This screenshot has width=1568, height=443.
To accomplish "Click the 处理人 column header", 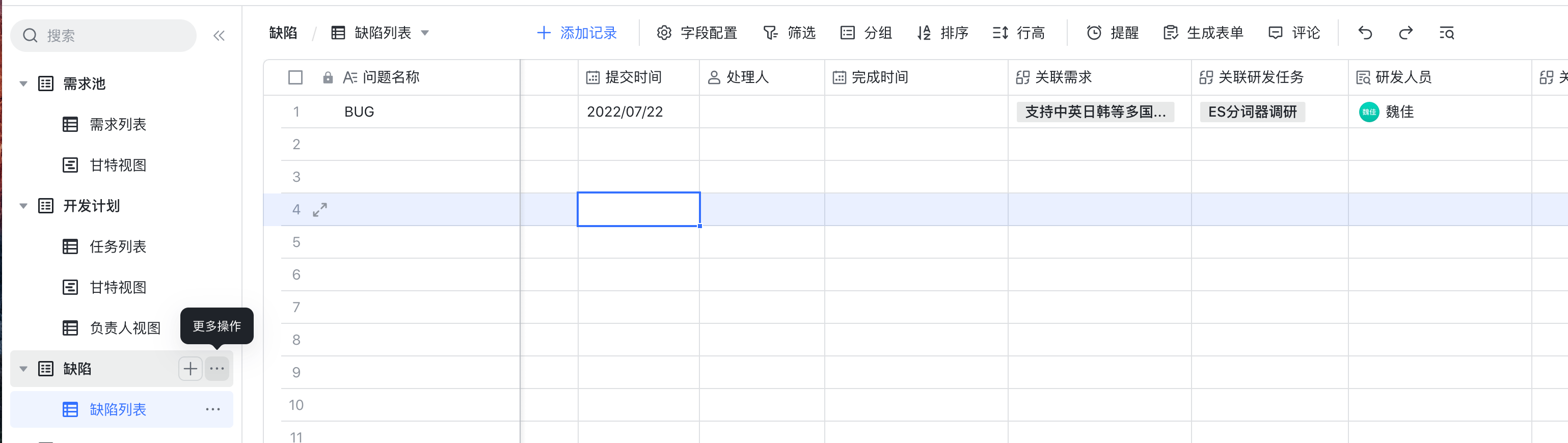I will tap(762, 77).
